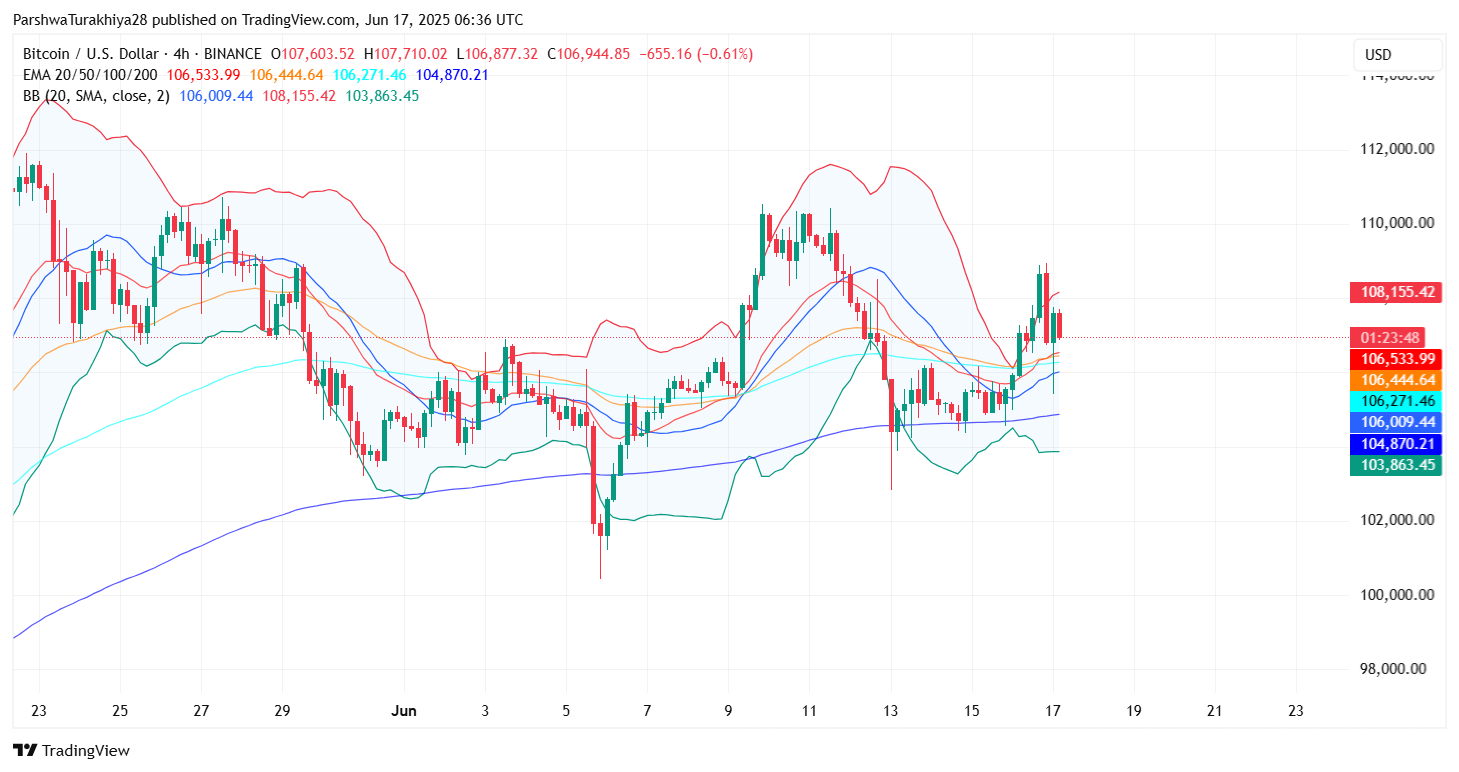This screenshot has width=1459, height=772.
Task: Click the date 21 on the time axis
Action: (x=1215, y=711)
